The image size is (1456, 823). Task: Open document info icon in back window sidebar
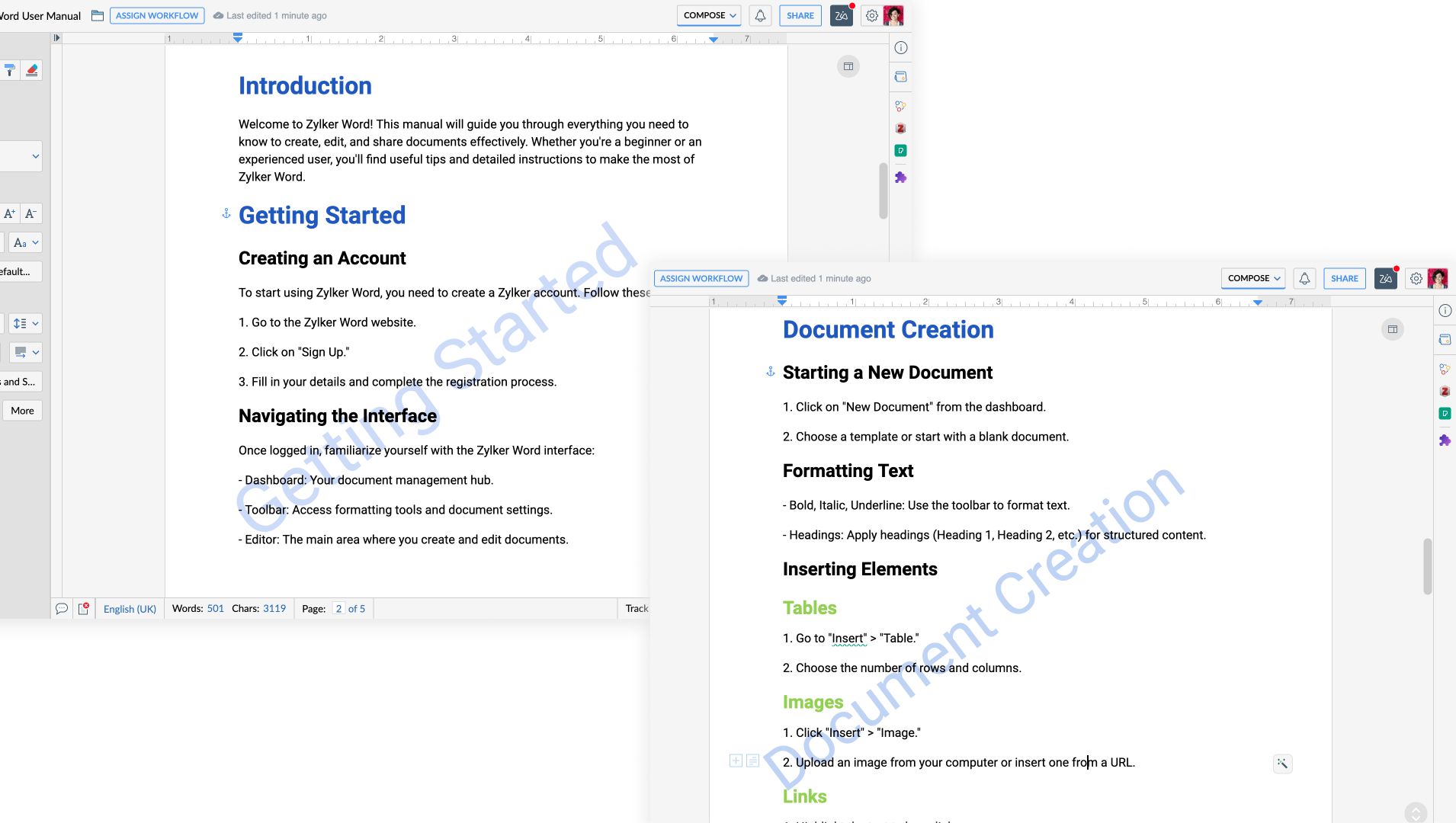pos(901,48)
